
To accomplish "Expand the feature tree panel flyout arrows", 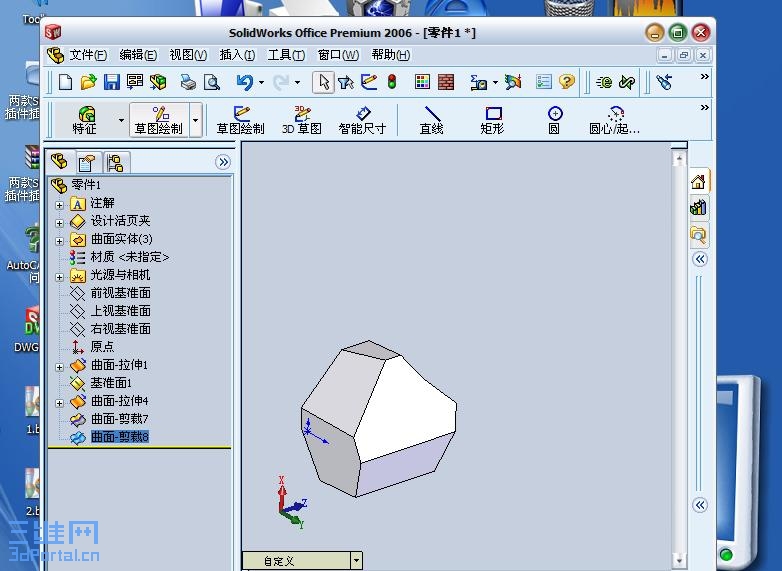I will click(223, 162).
